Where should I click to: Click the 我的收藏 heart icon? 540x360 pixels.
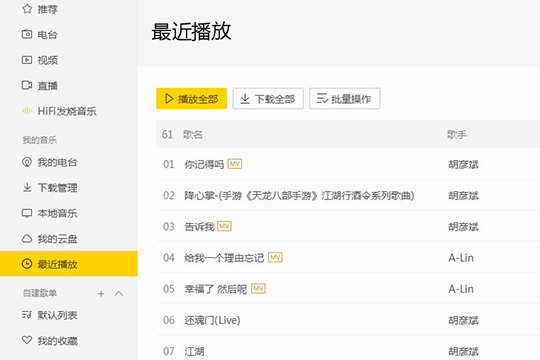(x=27, y=340)
